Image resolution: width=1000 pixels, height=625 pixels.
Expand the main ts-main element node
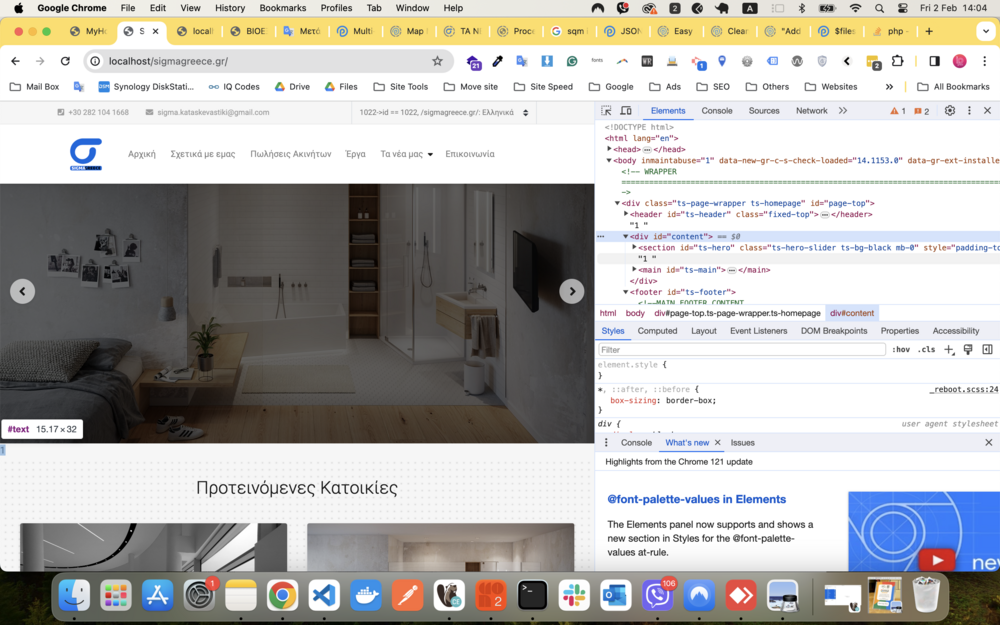(x=634, y=269)
